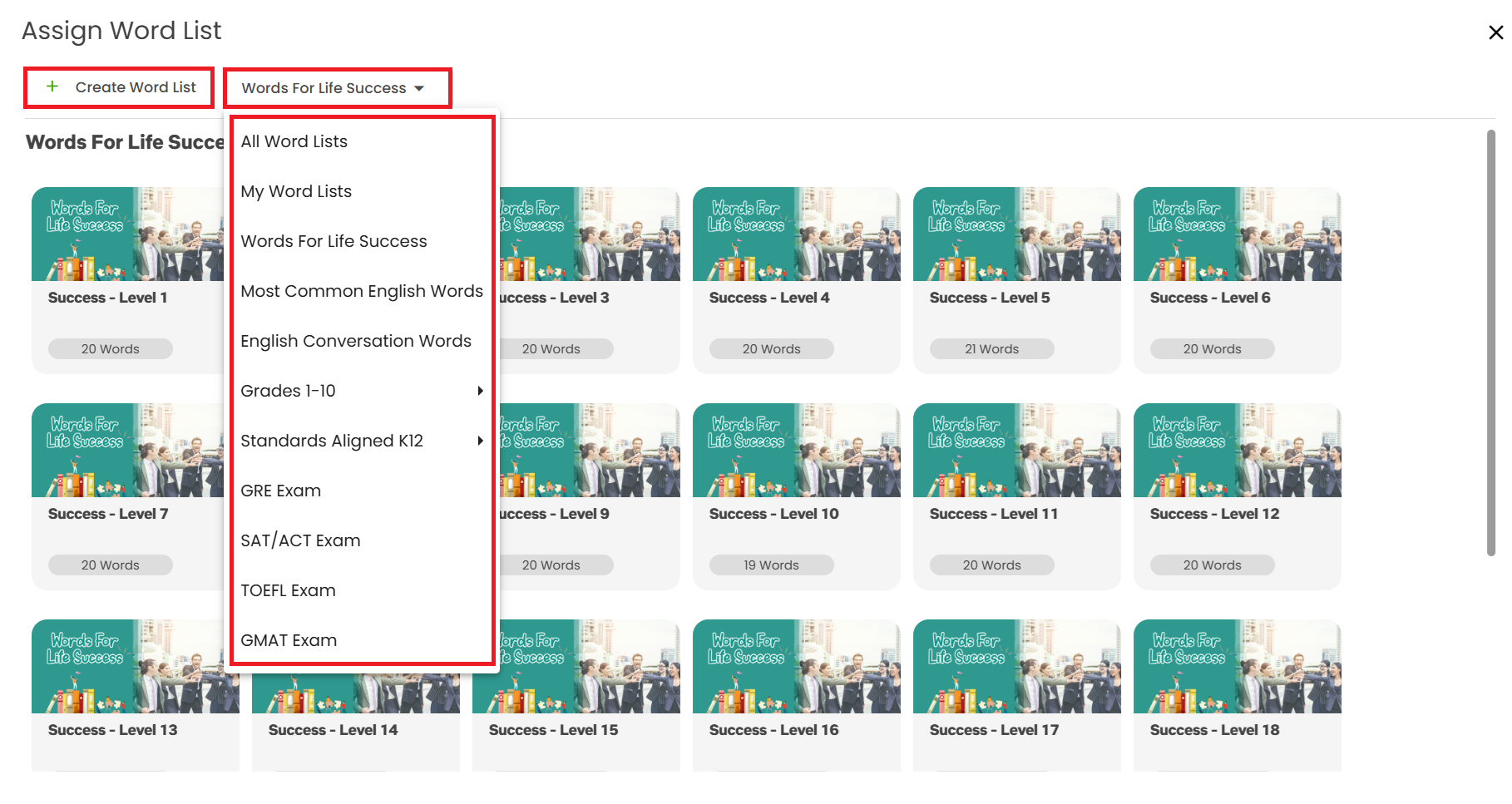Select Most Common English Words
This screenshot has height=804, width=1512.
click(x=361, y=291)
